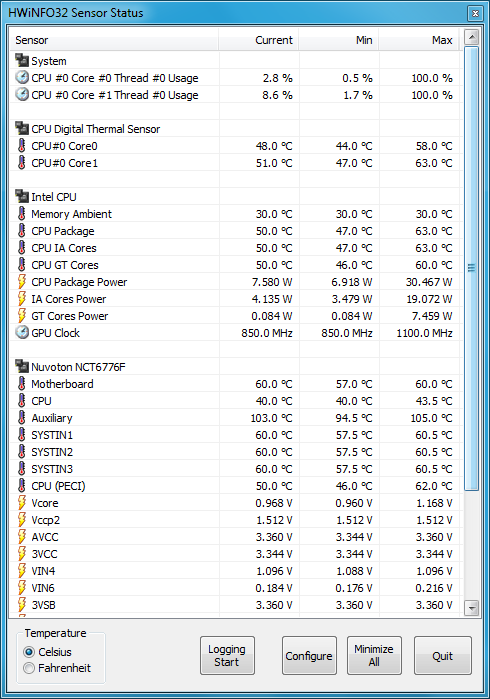Click the Minimize All button
The height and width of the screenshot is (699, 490).
pos(374,655)
